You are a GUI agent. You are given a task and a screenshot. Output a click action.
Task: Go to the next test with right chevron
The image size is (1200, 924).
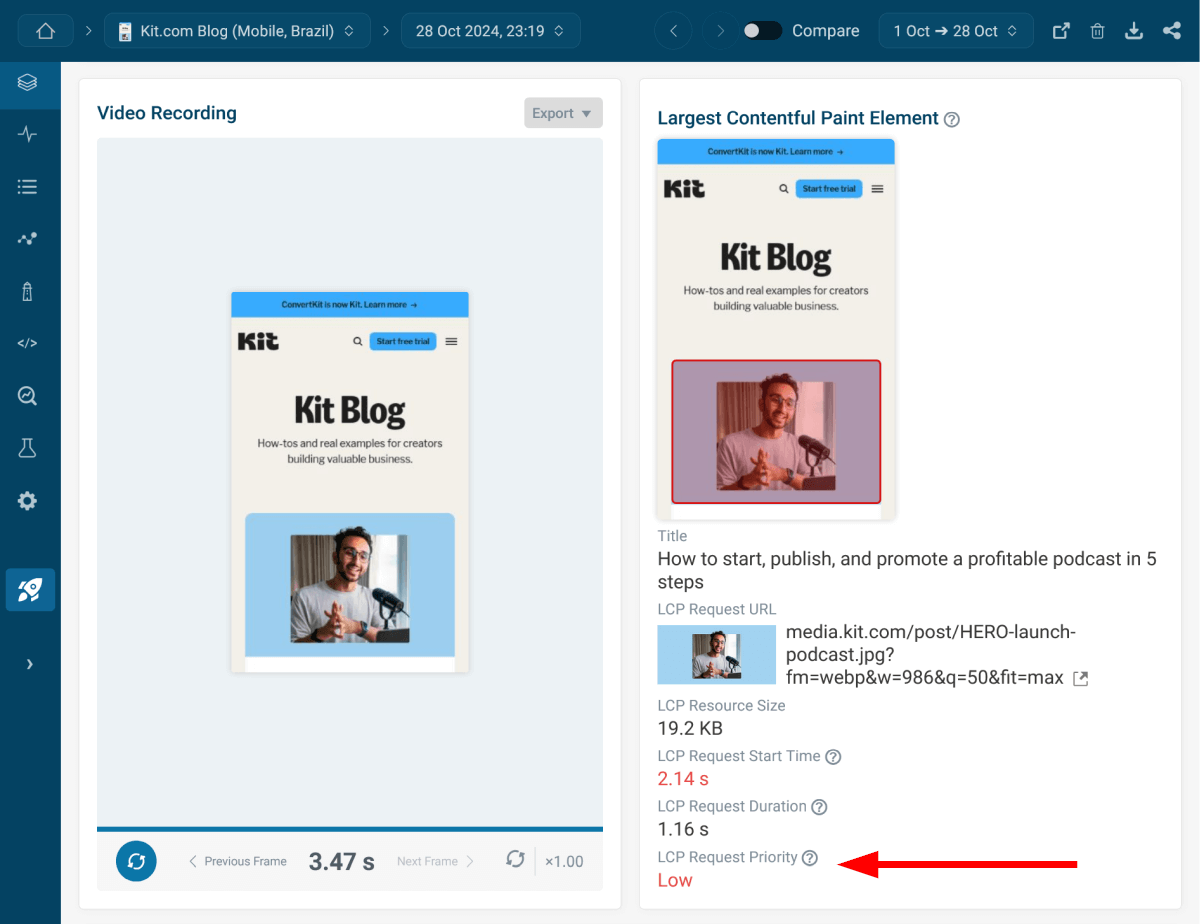pos(719,31)
